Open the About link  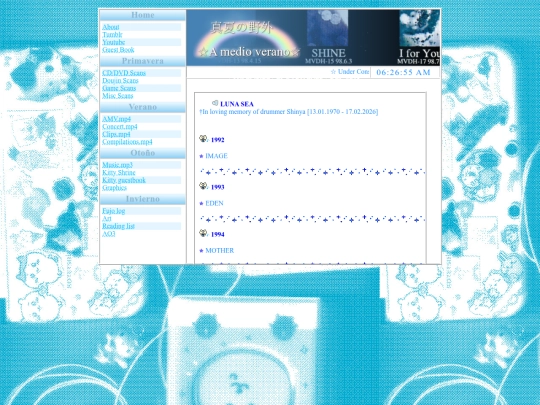(111, 27)
